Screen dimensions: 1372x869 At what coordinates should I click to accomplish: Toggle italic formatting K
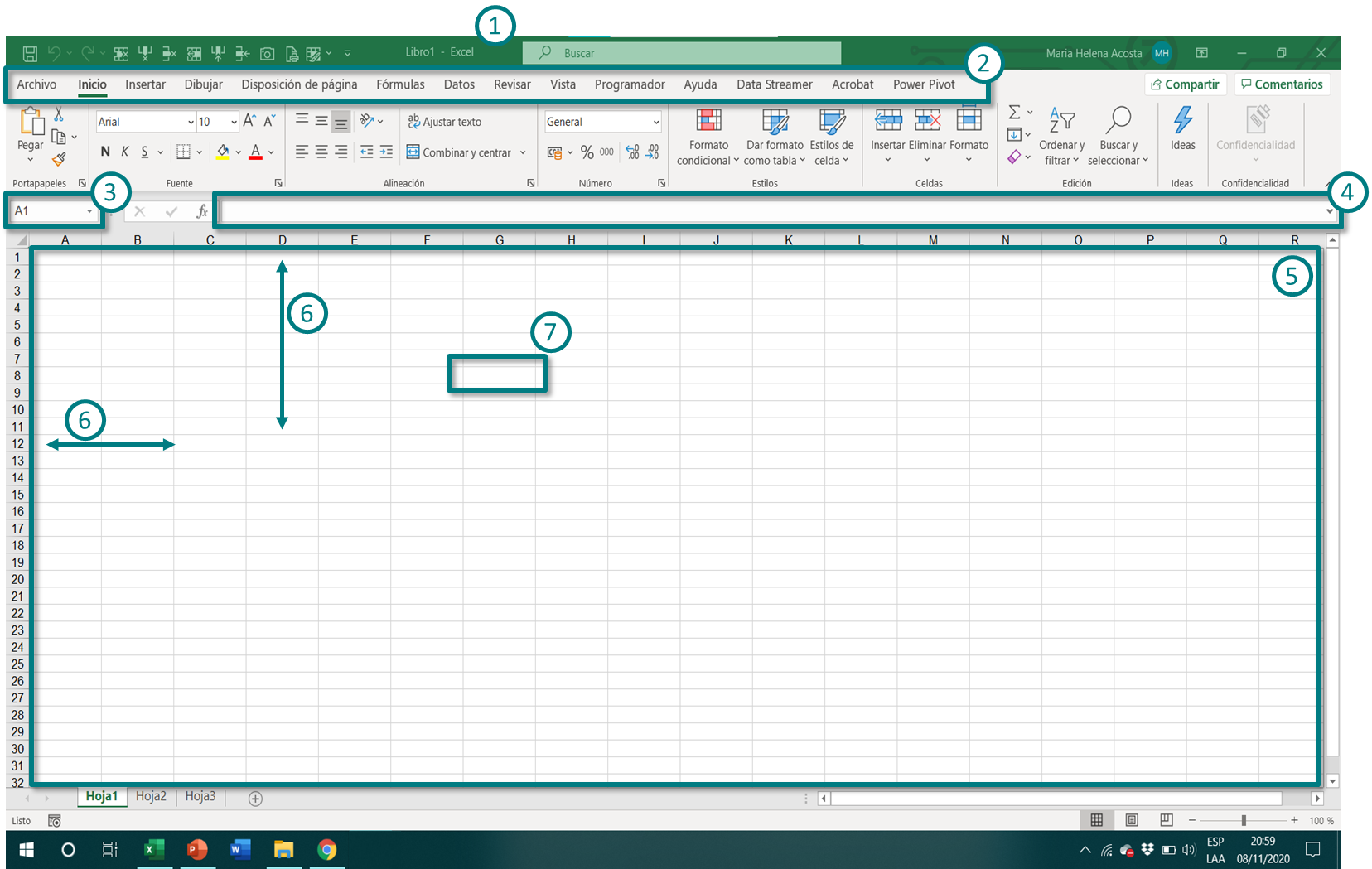pyautogui.click(x=125, y=152)
